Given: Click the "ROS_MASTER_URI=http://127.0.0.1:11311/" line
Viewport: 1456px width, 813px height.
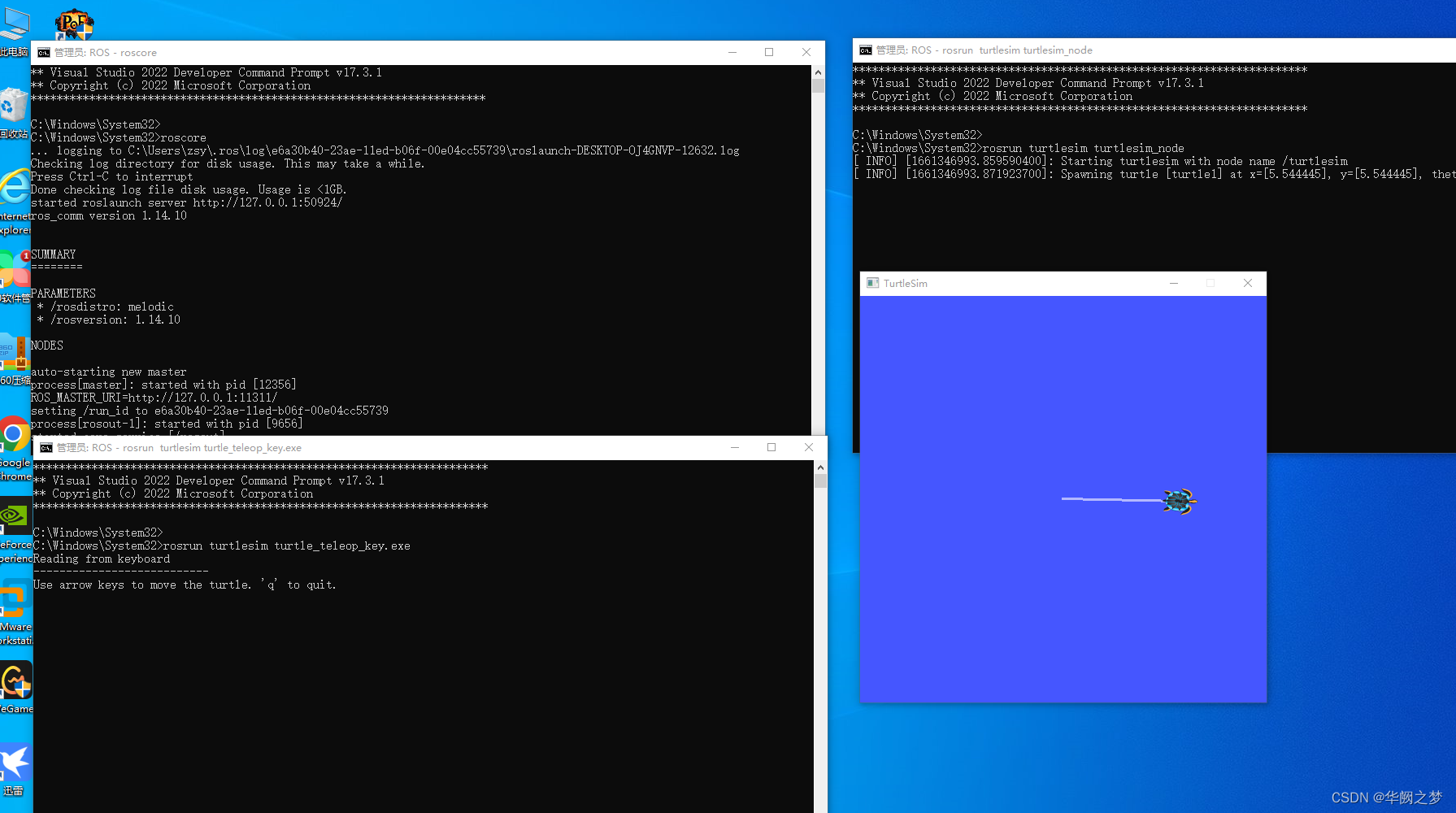Looking at the screenshot, I should [154, 398].
